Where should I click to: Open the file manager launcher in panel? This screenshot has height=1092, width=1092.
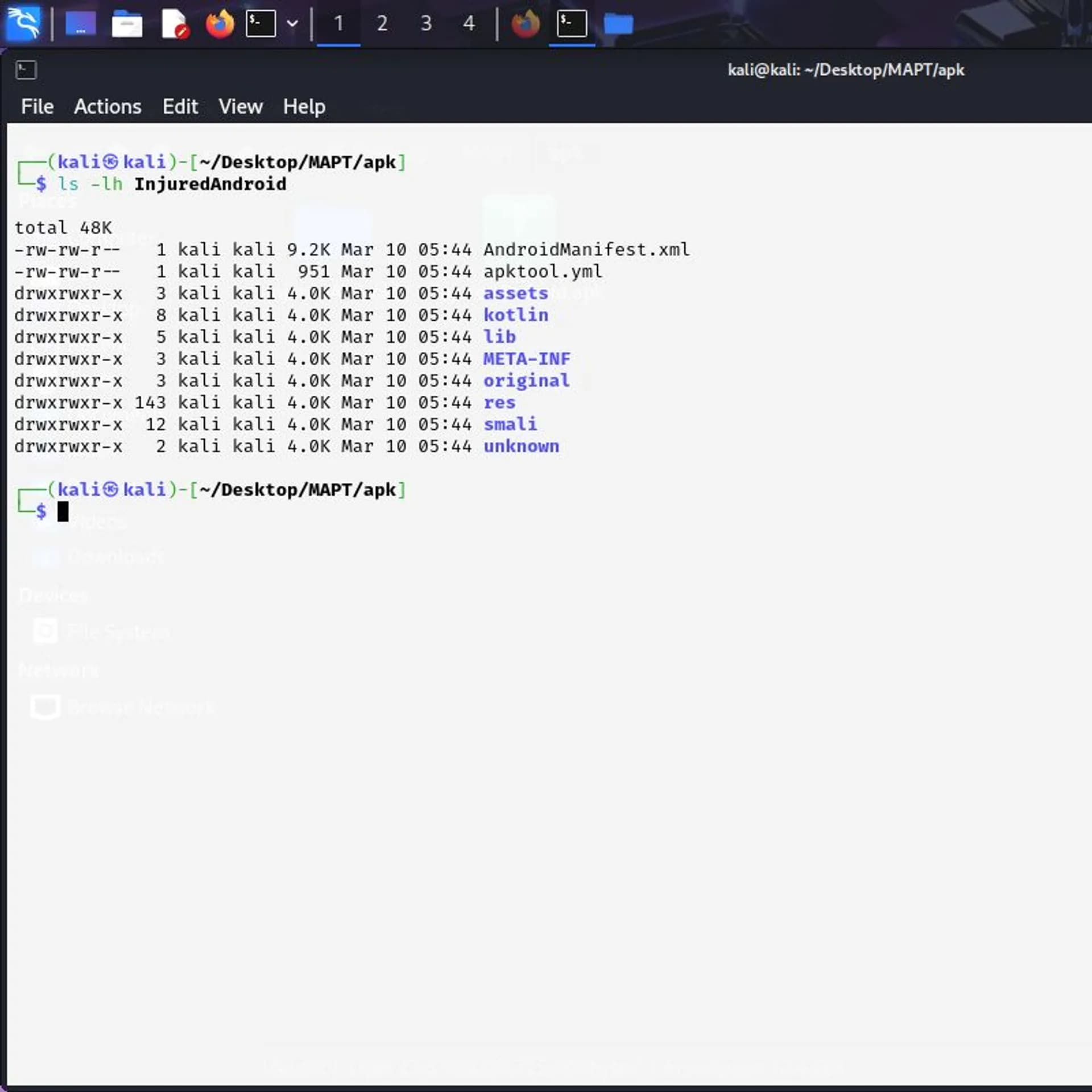127,24
